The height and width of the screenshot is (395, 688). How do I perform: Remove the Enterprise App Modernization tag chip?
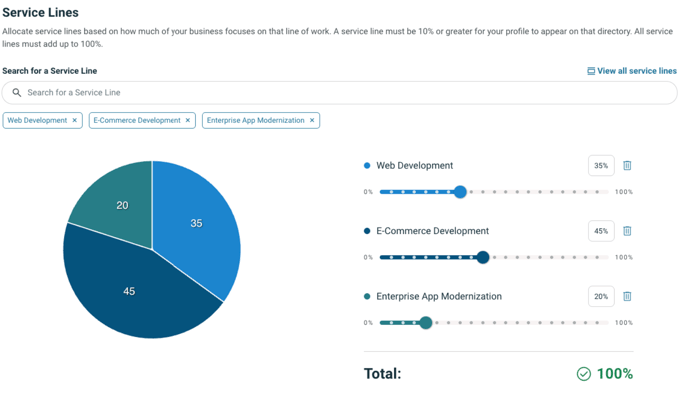coord(312,120)
